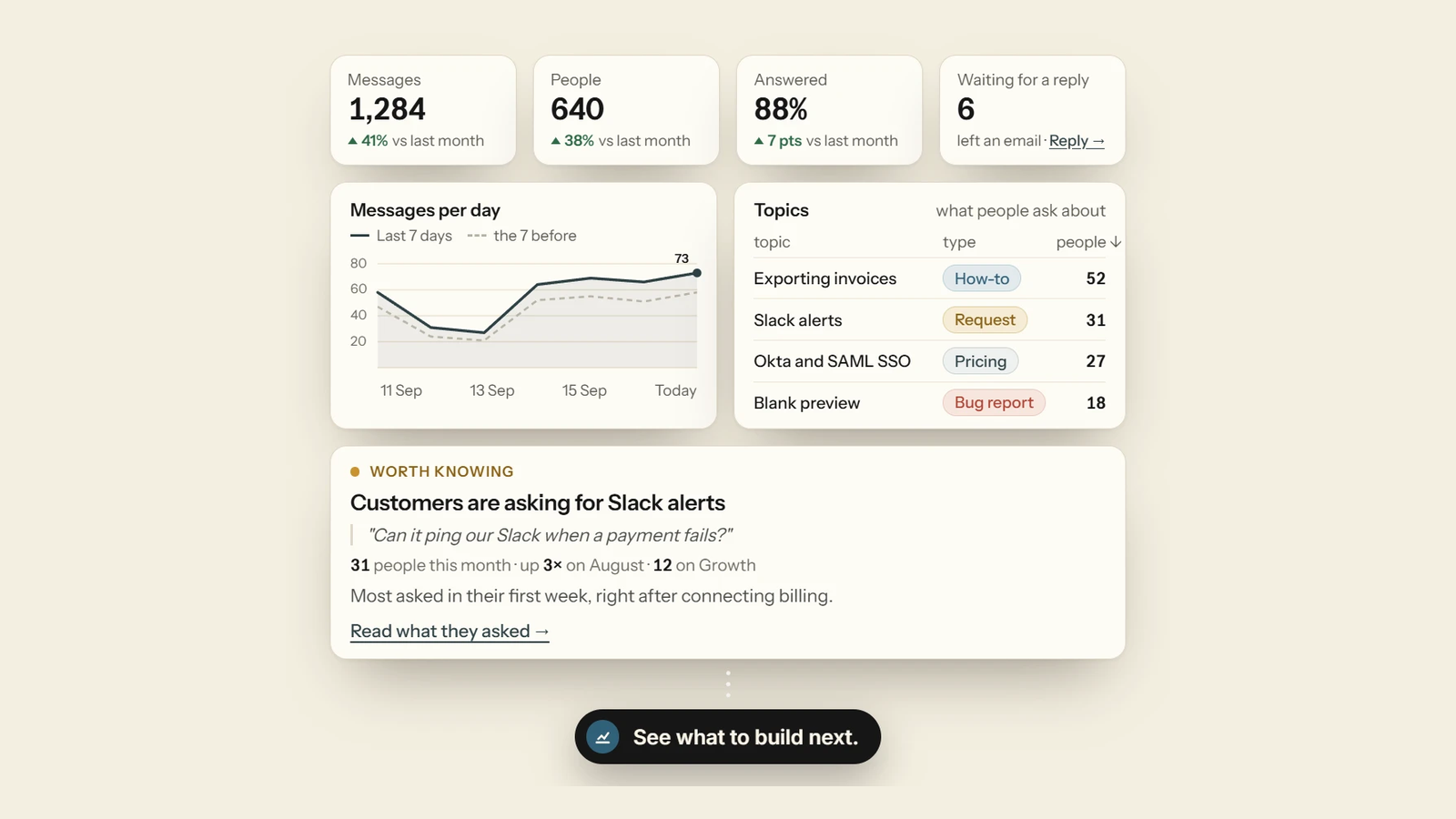Click the 73 data point on the chart
The image size is (1456, 819).
click(697, 273)
